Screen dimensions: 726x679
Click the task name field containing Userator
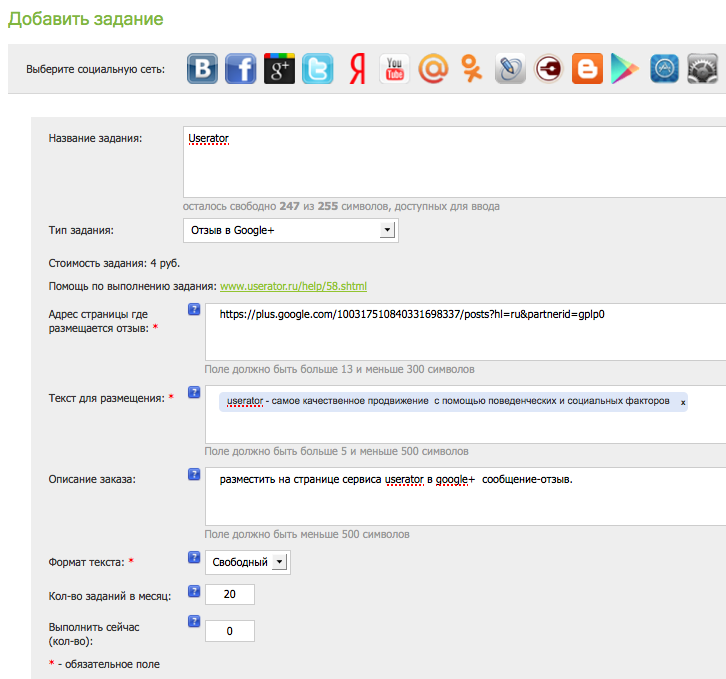[x=454, y=162]
